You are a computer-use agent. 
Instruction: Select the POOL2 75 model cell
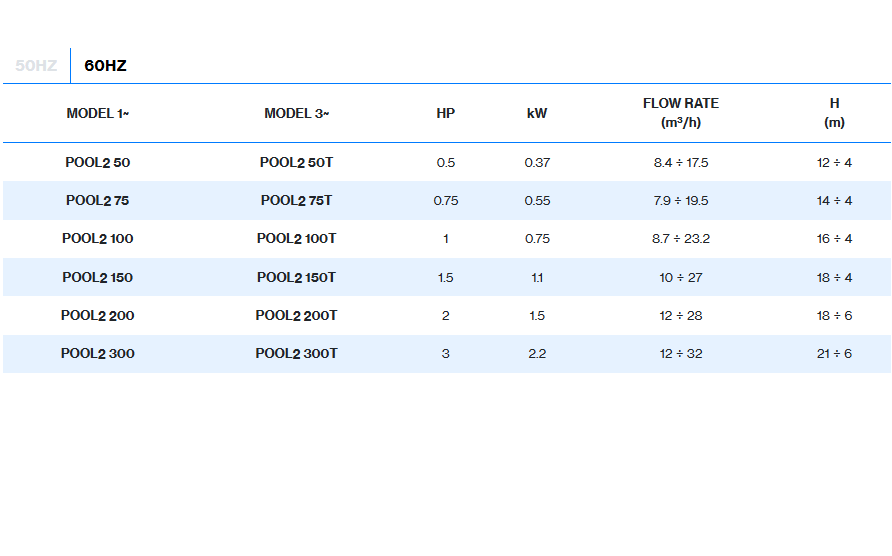coord(97,201)
